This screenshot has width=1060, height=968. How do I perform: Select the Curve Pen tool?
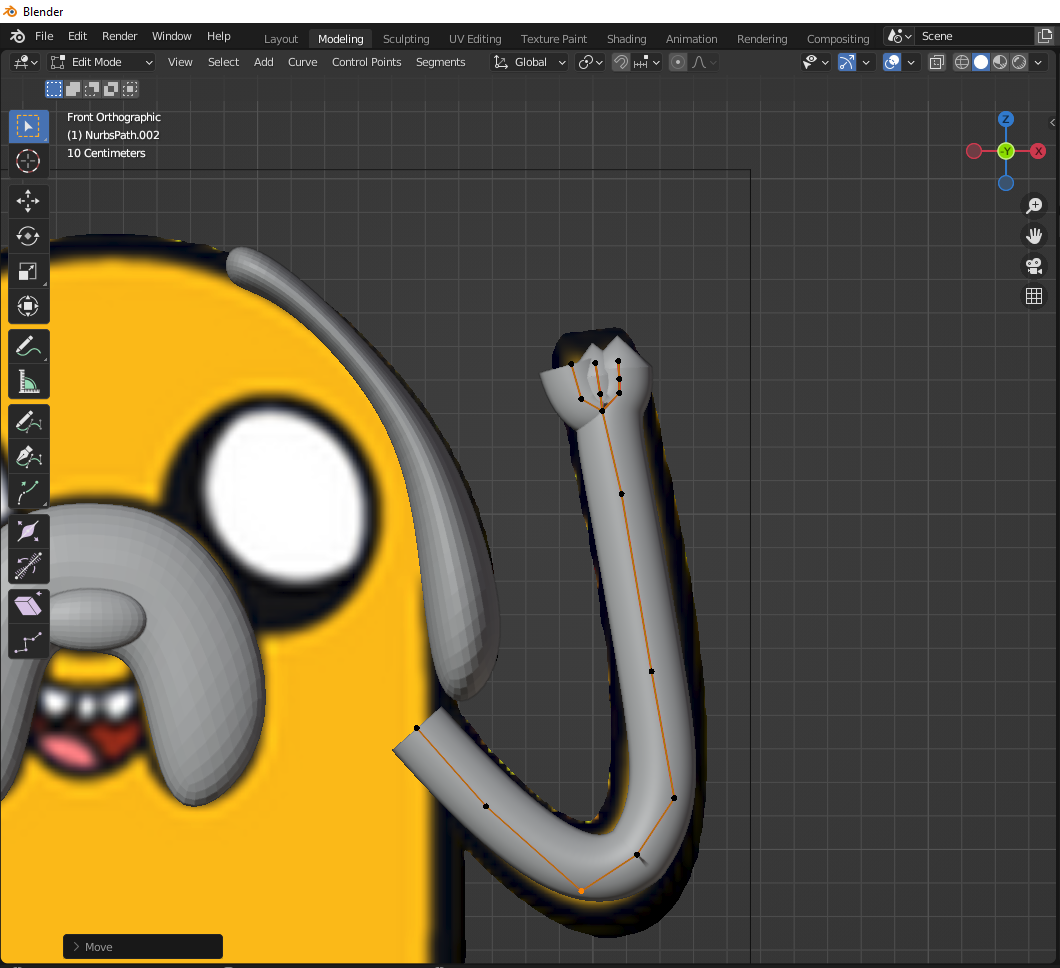(28, 457)
